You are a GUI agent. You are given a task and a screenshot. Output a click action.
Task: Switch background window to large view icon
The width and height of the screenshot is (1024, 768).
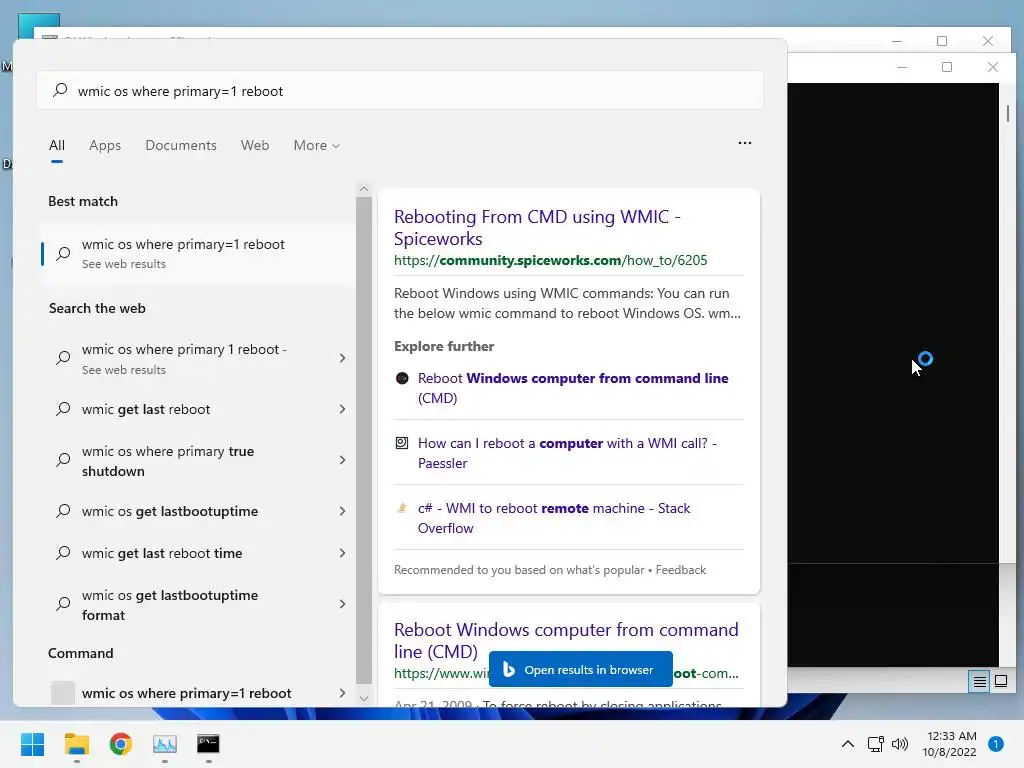[x=1000, y=682]
